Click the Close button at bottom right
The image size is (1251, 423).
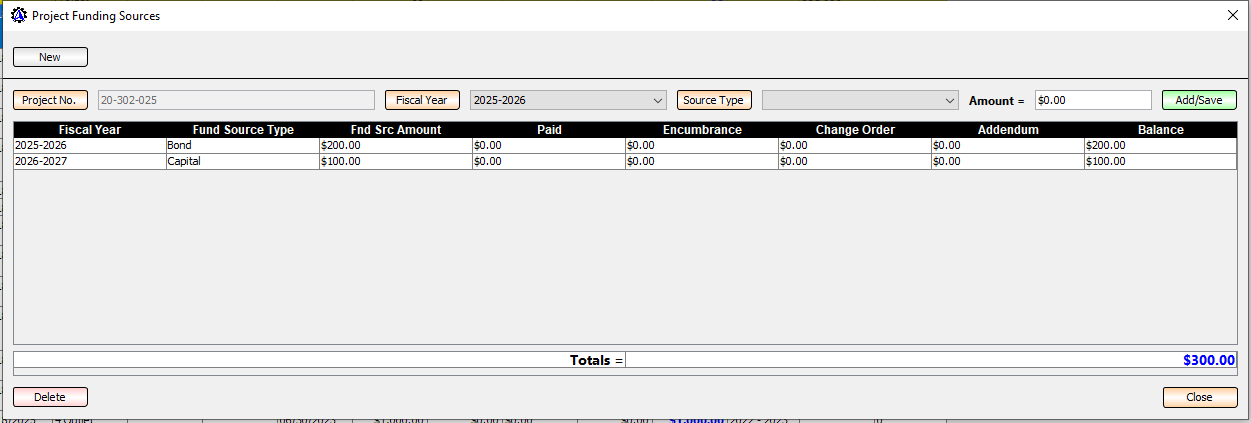1199,397
